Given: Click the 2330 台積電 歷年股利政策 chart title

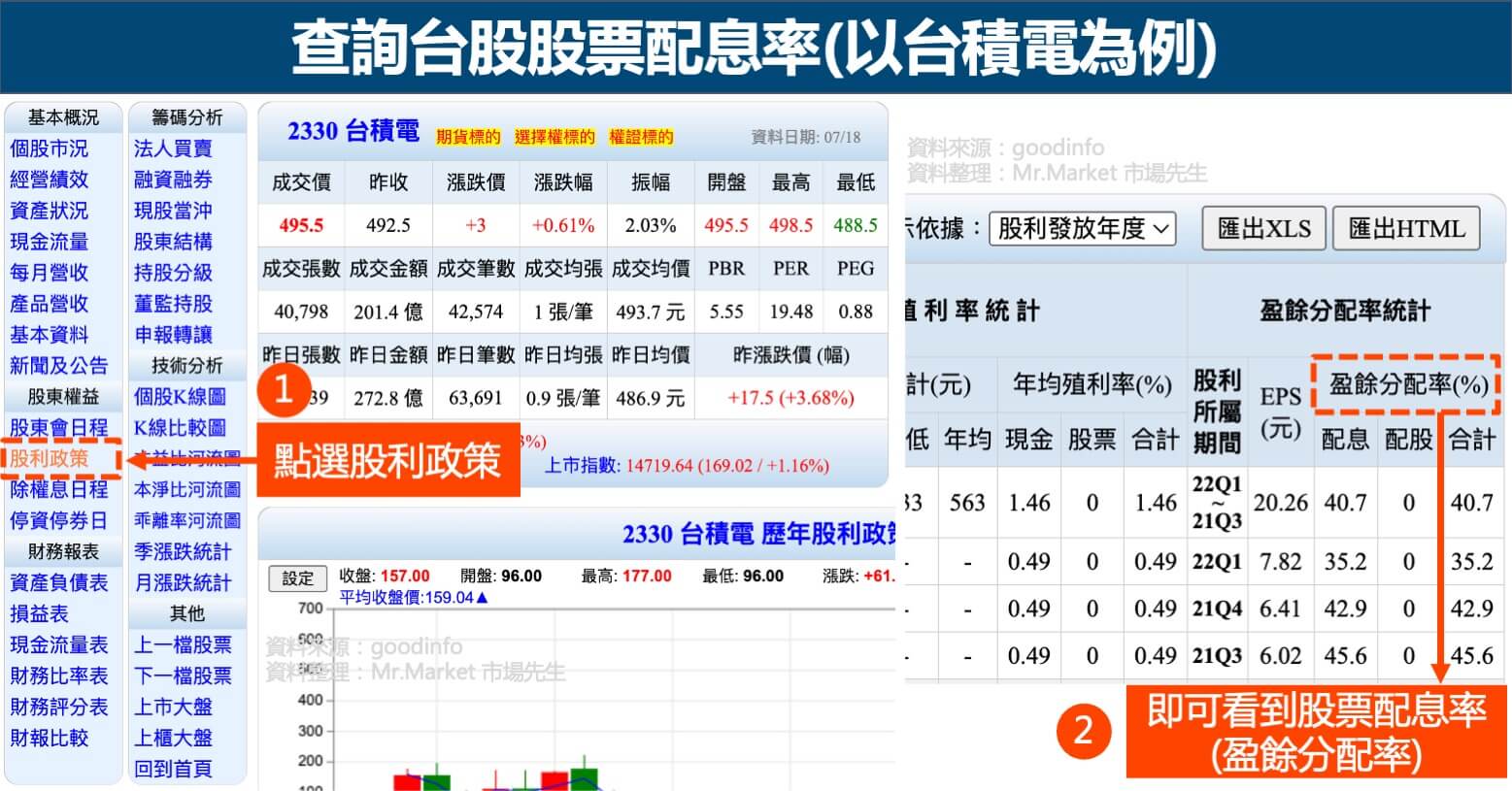Looking at the screenshot, I should click(760, 534).
